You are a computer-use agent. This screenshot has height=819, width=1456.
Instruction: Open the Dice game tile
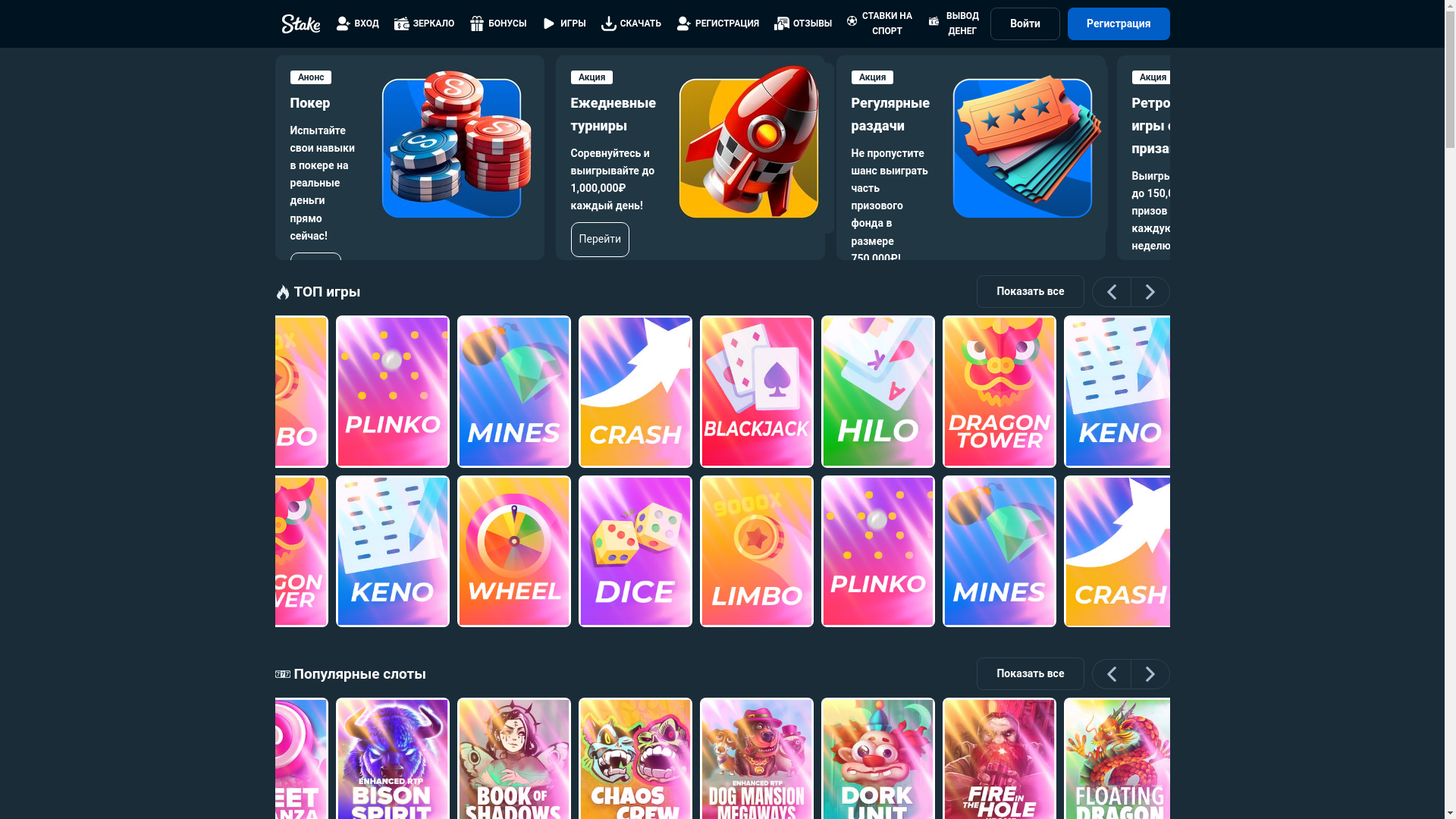pyautogui.click(x=635, y=551)
